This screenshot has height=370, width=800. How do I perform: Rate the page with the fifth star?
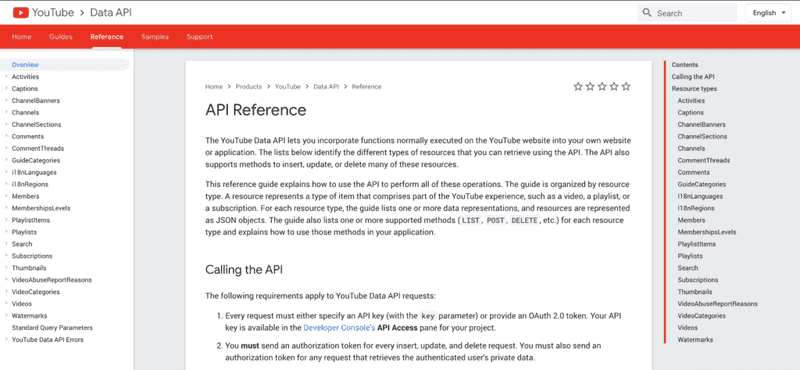click(x=626, y=87)
